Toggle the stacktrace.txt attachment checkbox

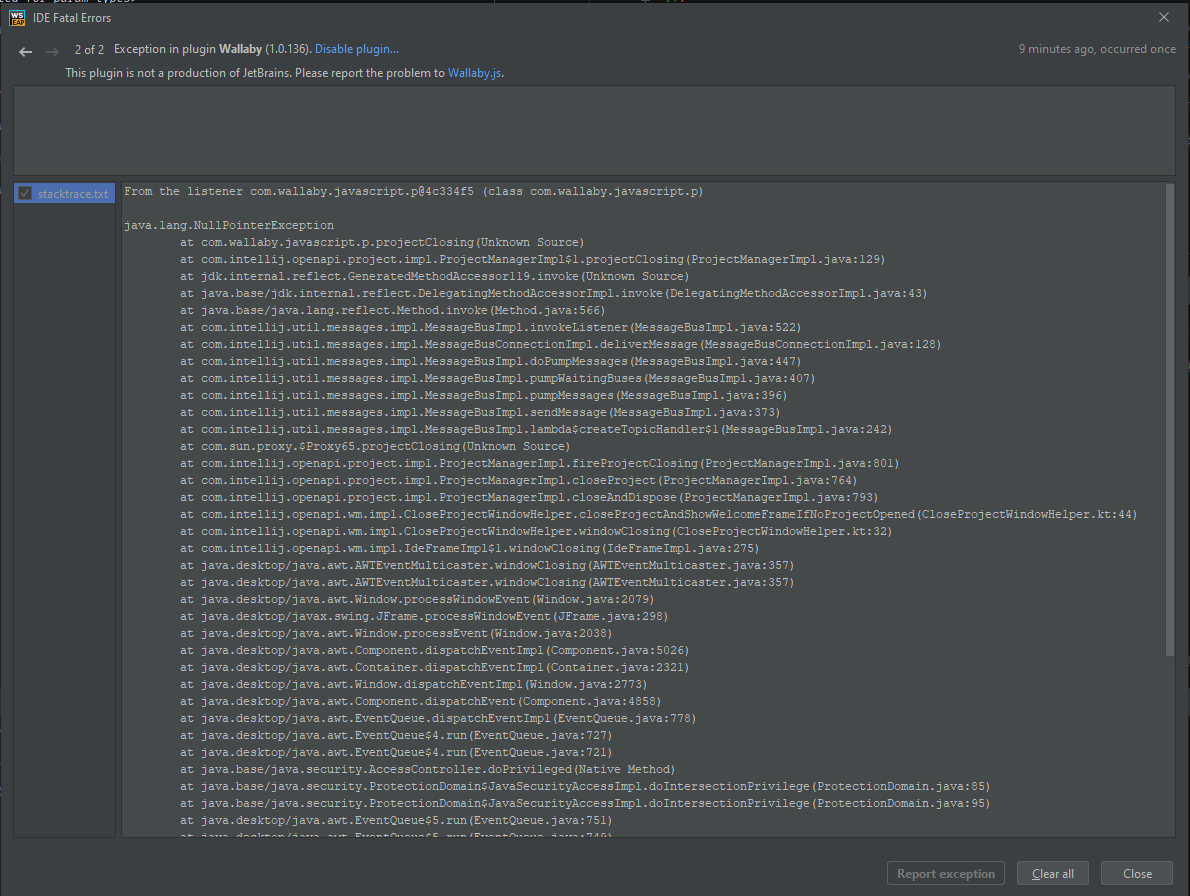point(25,193)
